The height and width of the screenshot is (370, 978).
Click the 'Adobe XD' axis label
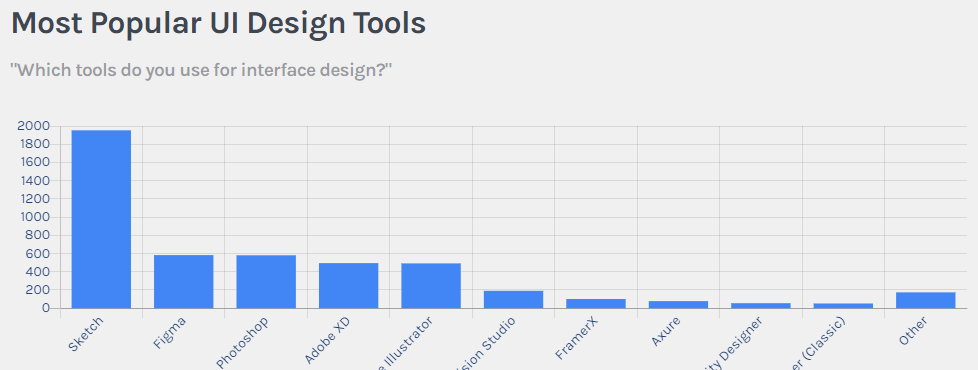pos(327,341)
